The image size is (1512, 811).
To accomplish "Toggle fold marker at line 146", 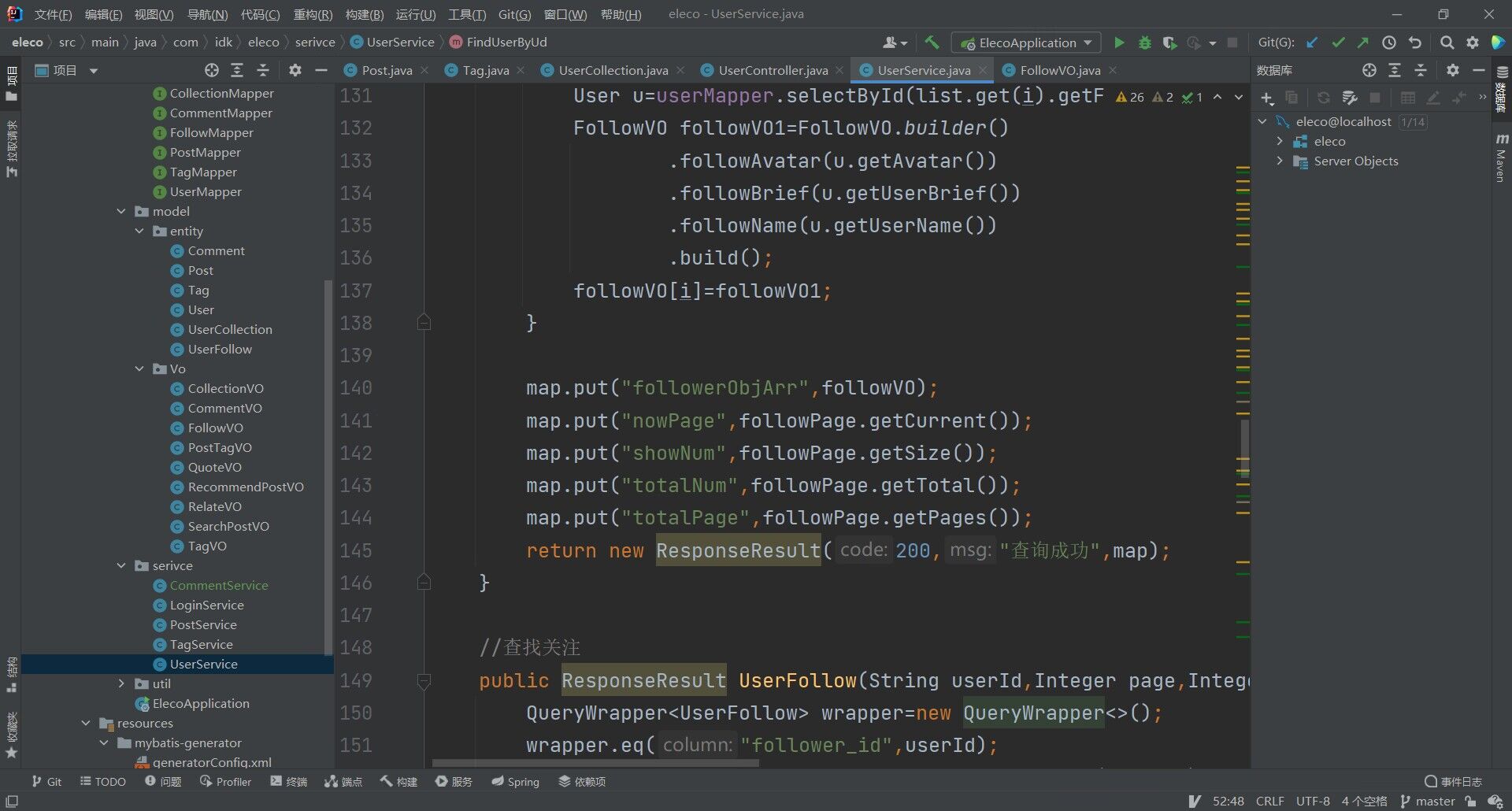I will 424,582.
